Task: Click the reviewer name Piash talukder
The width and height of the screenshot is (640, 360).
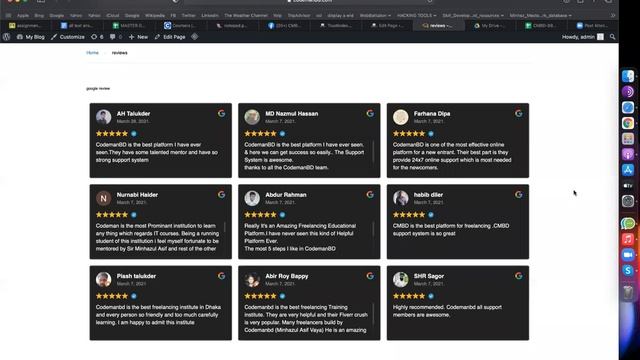Action: pyautogui.click(x=136, y=276)
